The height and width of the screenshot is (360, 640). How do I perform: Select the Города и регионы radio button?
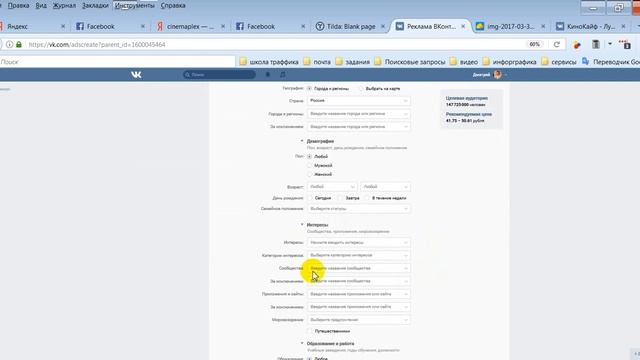(309, 89)
